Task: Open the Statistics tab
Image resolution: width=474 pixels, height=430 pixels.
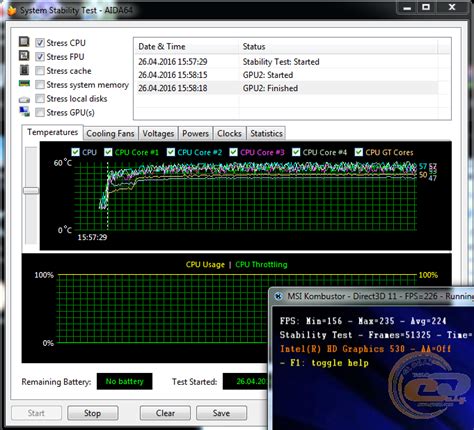Action: click(x=266, y=133)
